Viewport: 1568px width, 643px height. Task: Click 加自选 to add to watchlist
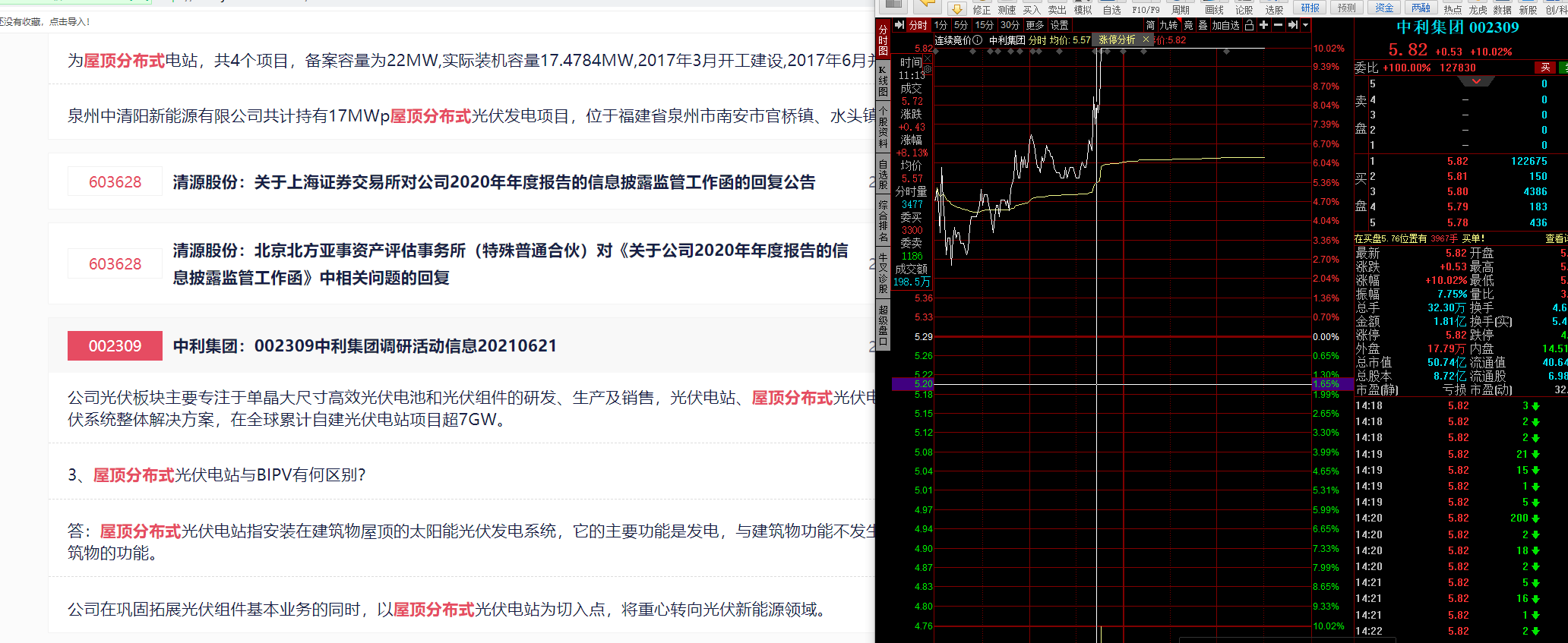(x=1225, y=25)
